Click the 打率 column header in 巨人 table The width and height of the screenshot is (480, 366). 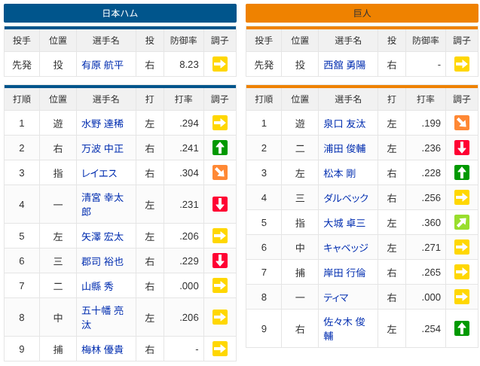[426, 99]
